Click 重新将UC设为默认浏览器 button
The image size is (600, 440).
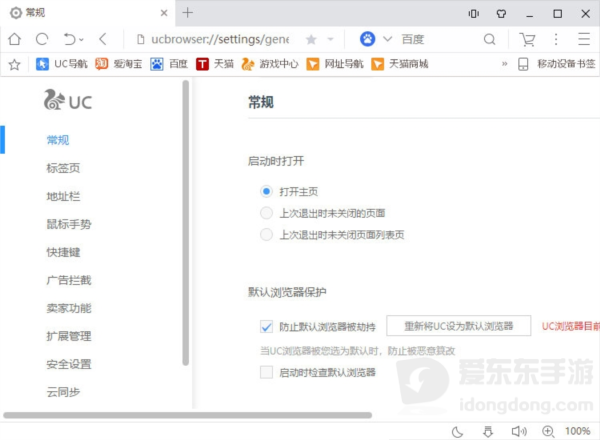tap(458, 326)
